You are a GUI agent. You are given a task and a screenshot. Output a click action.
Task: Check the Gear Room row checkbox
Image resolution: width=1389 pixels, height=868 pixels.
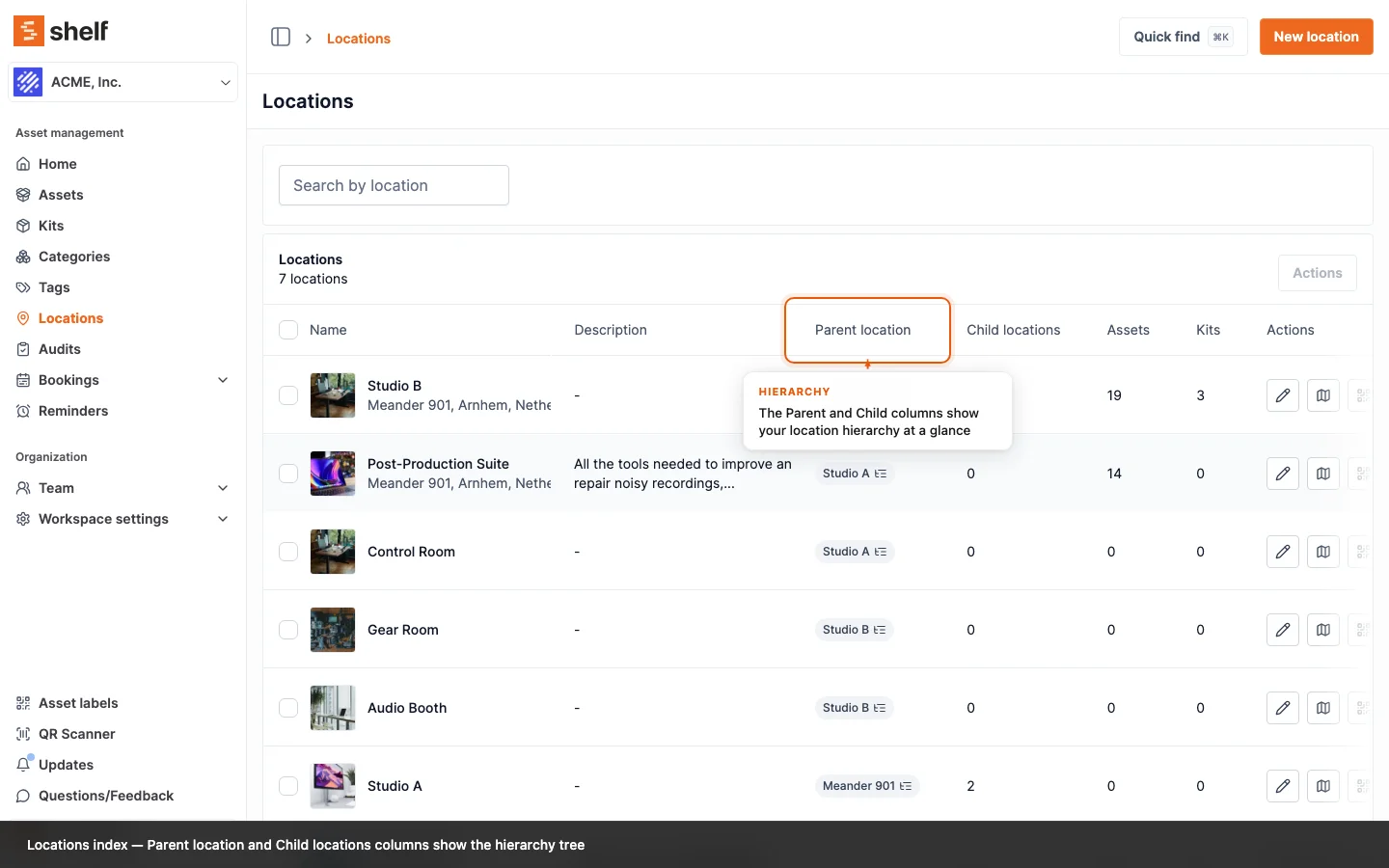pos(288,630)
